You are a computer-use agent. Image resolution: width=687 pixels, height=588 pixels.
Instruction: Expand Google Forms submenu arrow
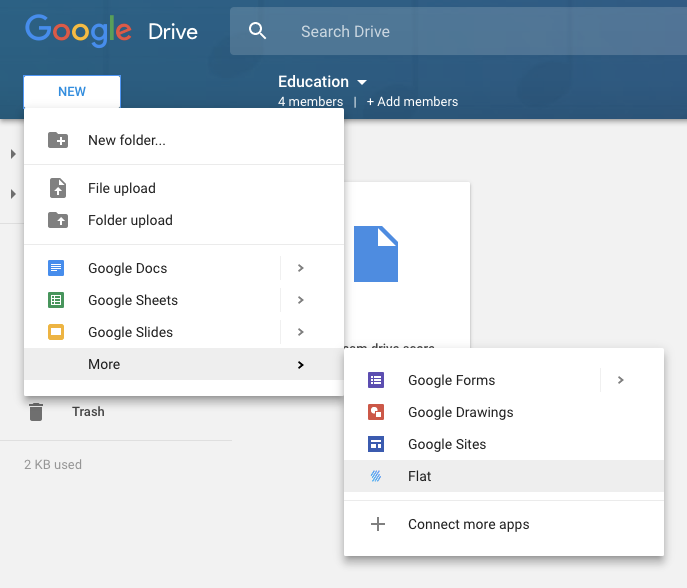coord(620,380)
